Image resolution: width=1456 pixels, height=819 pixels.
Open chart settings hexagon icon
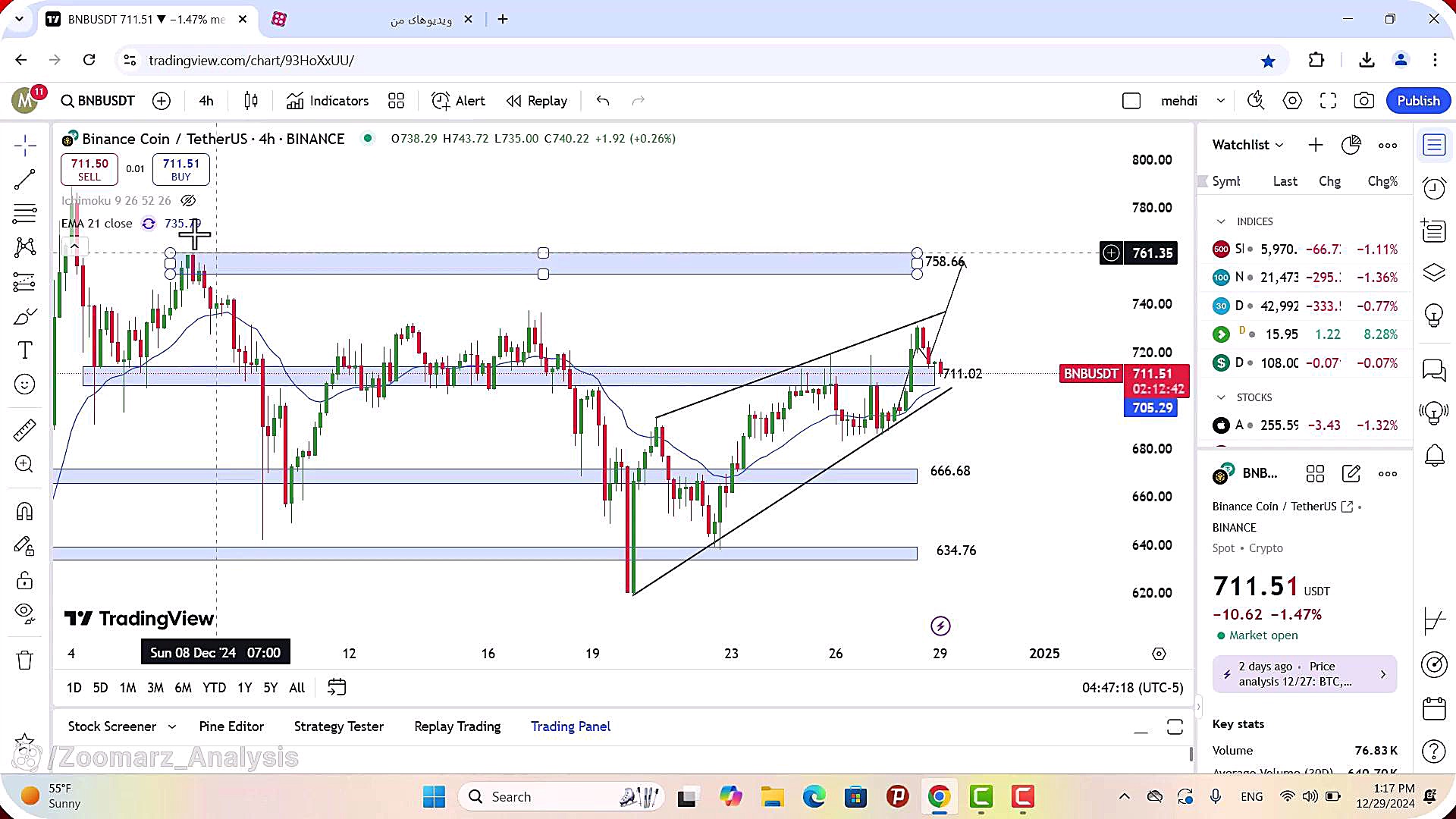point(1292,101)
